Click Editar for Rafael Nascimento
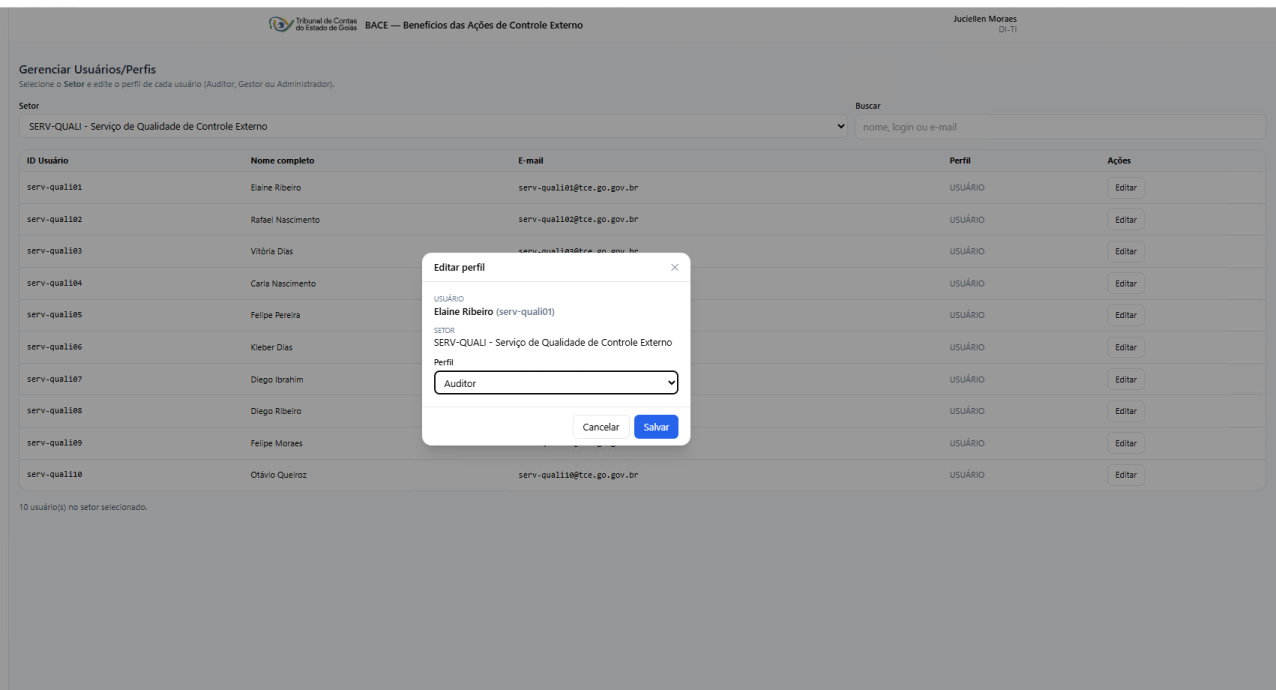 coord(1125,220)
